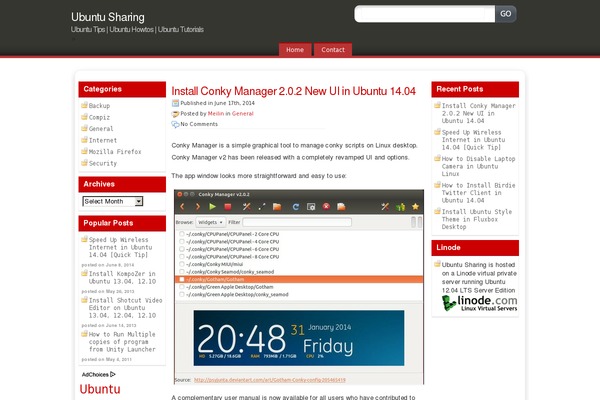
Task: Click the red Ubuntu ad heading
Action: [100, 389]
